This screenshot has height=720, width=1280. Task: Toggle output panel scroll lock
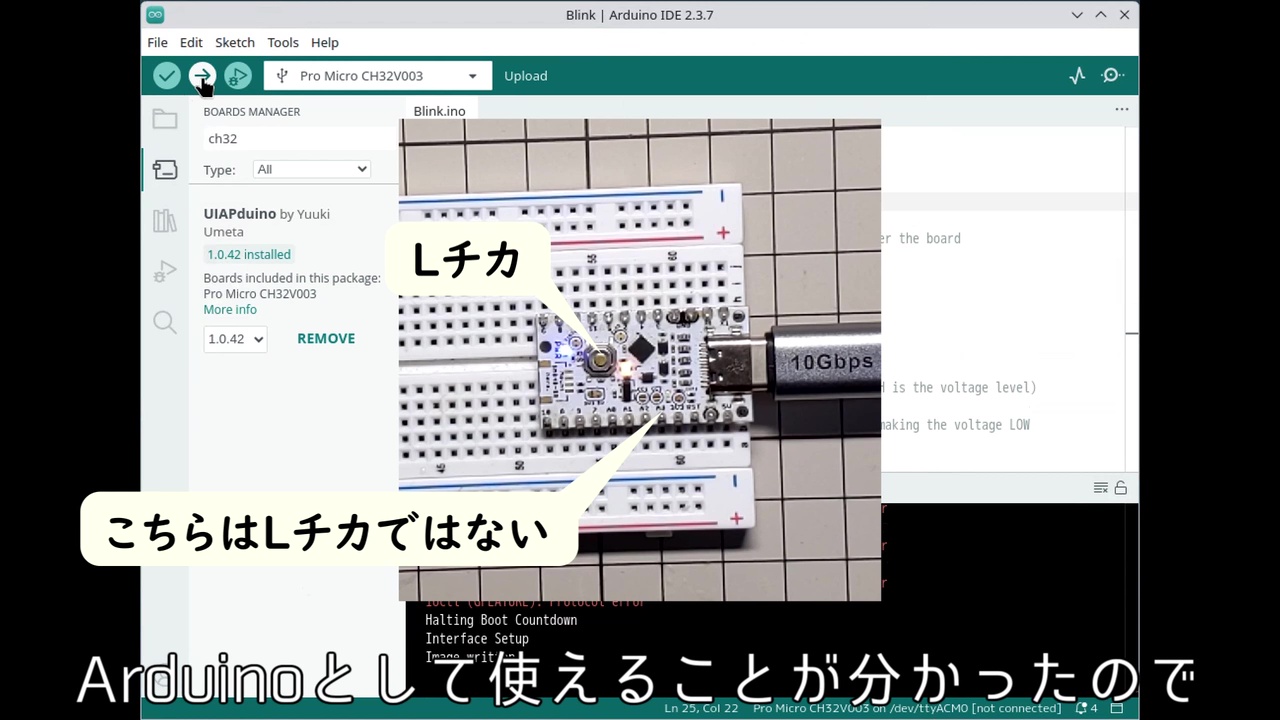(1121, 488)
